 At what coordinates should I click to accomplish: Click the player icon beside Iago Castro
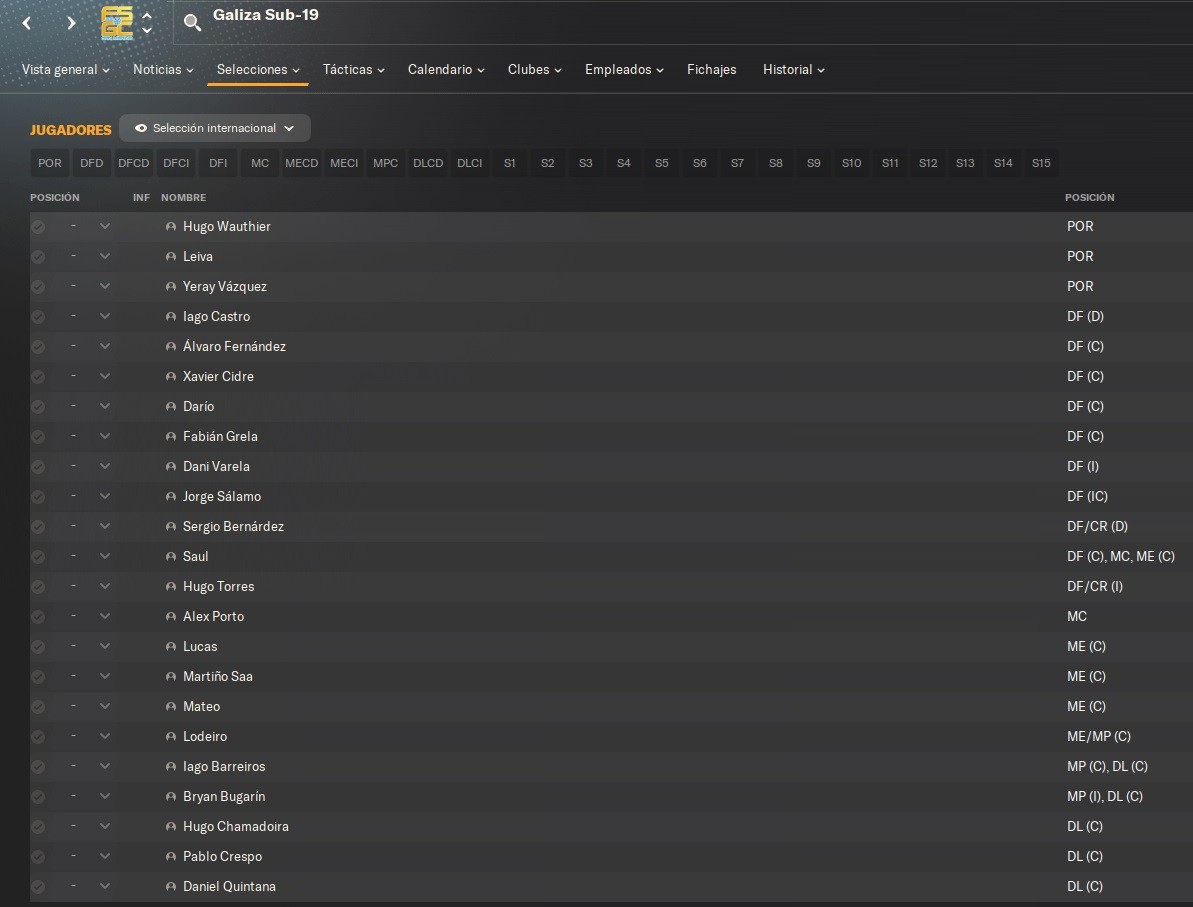coord(170,317)
